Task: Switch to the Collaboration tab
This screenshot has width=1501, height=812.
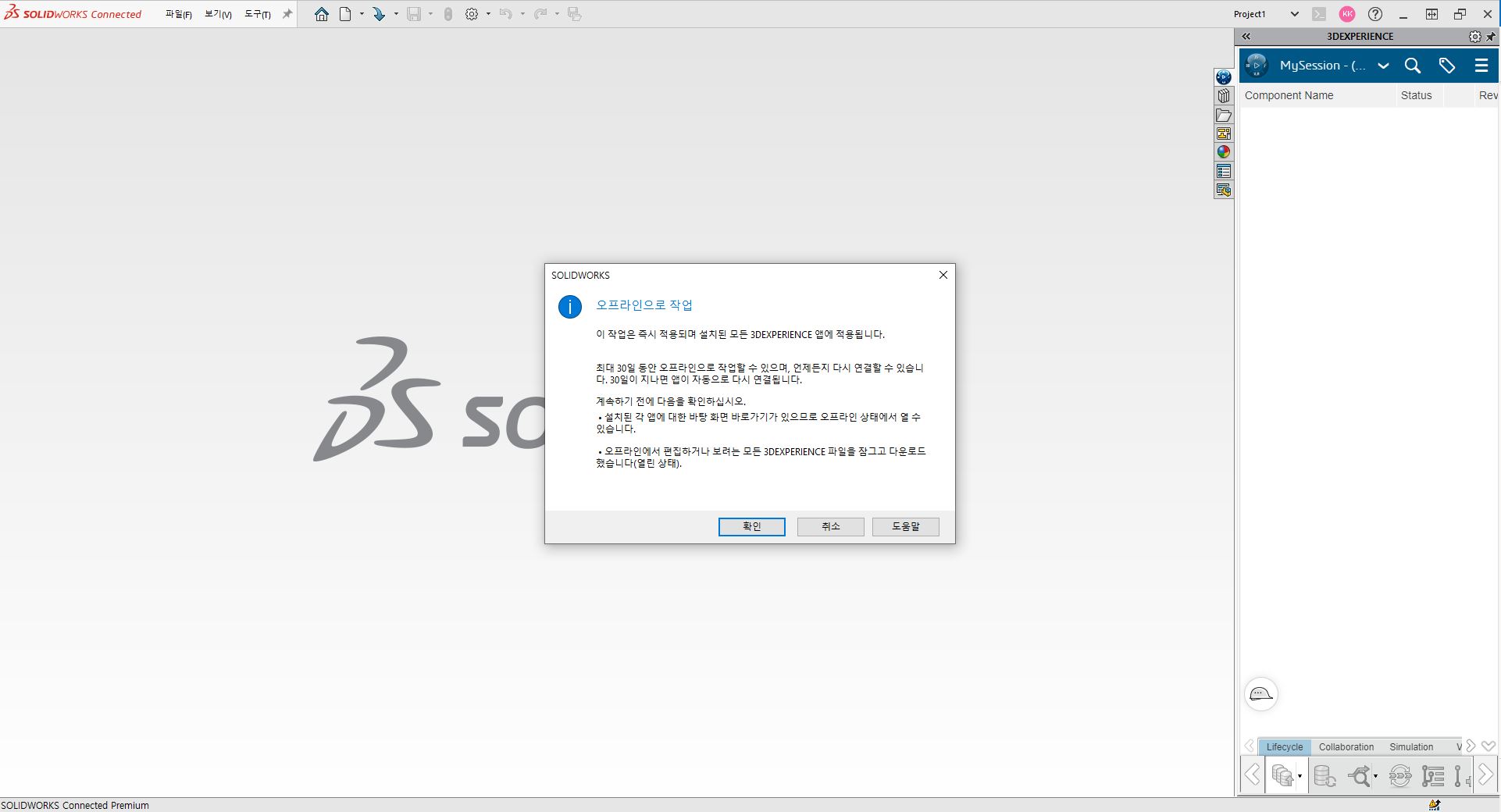Action: (x=1346, y=747)
